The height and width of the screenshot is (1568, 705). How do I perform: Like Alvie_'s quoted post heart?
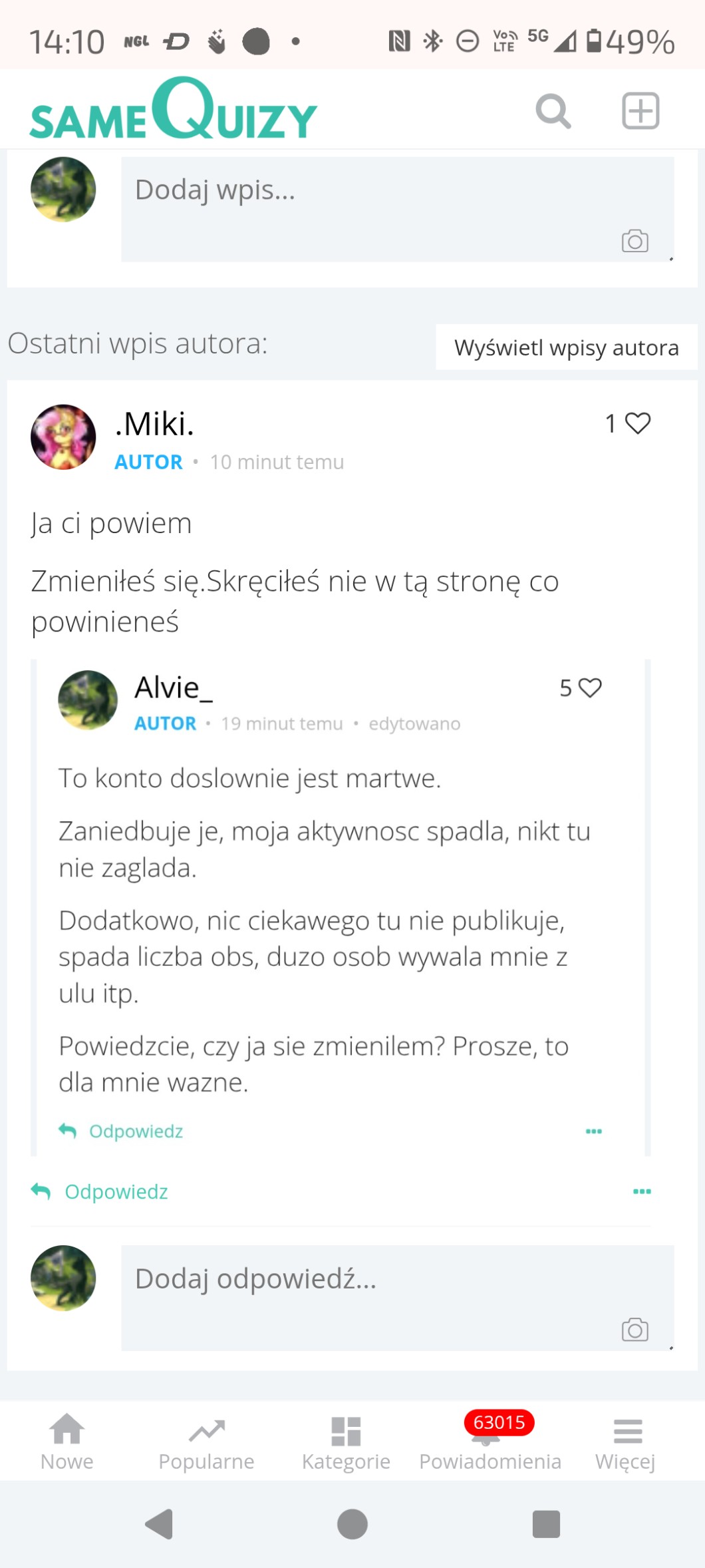click(589, 687)
